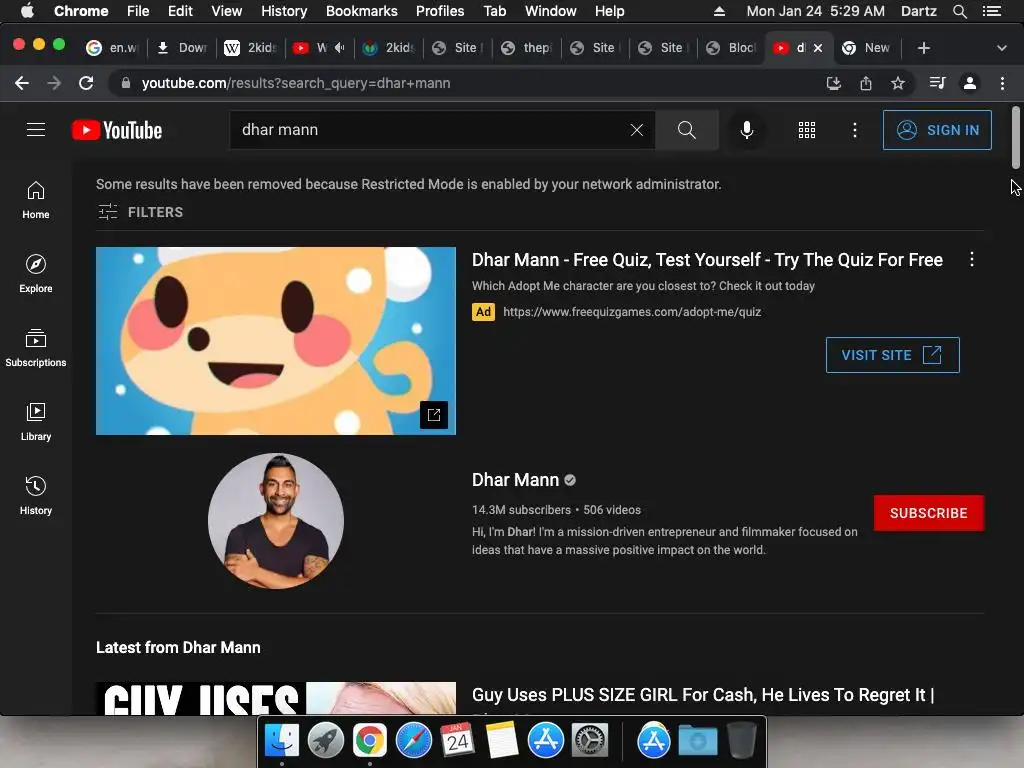The height and width of the screenshot is (768, 1024).
Task: Open Notes from the Dock
Action: [x=502, y=741]
